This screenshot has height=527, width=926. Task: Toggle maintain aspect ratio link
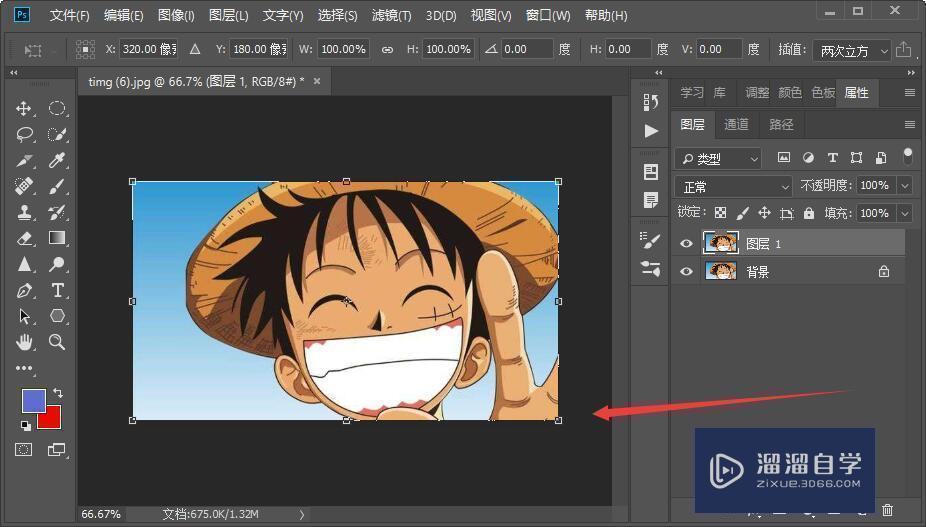click(387, 50)
